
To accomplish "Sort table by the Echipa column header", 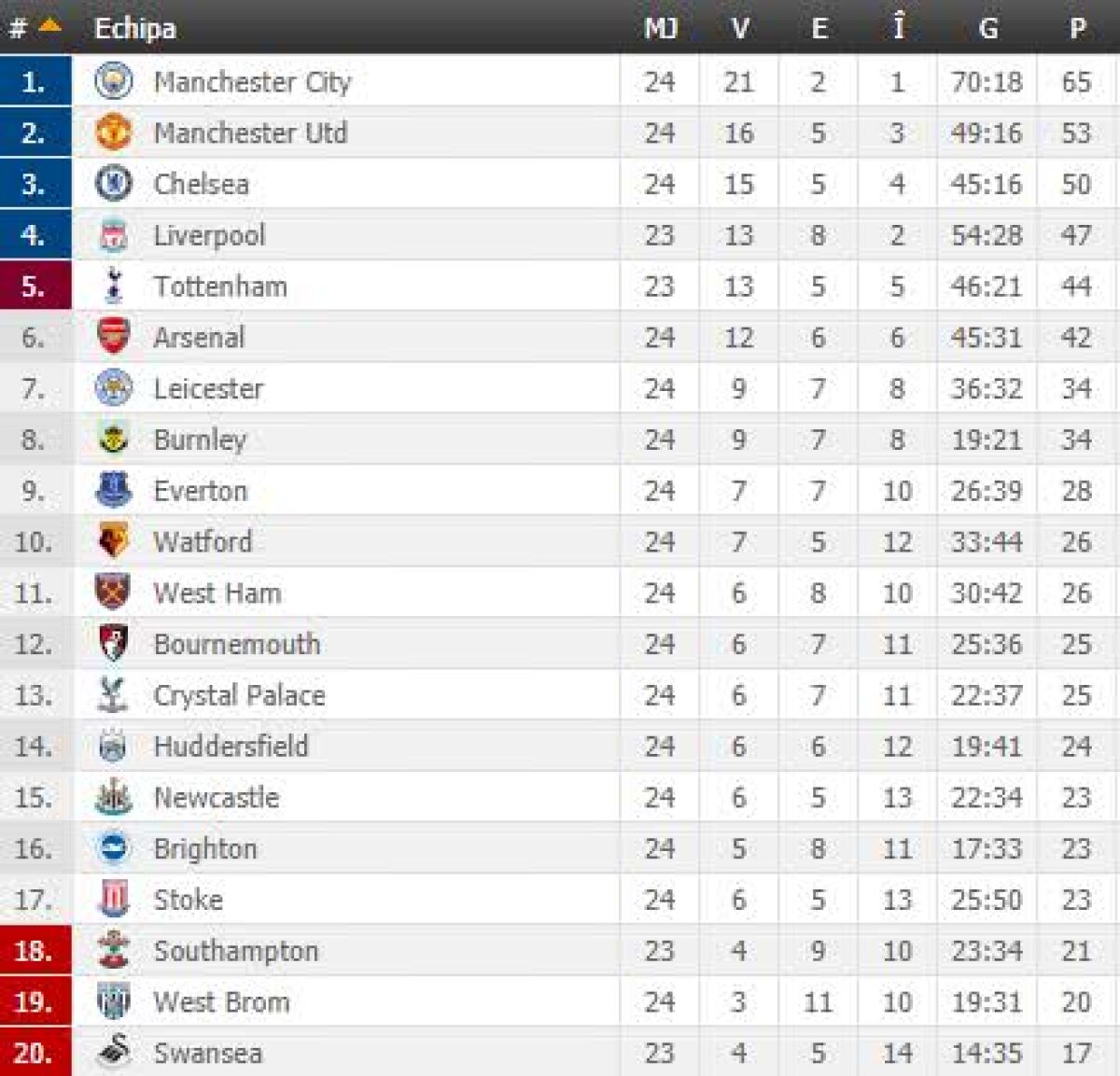I will (135, 28).
